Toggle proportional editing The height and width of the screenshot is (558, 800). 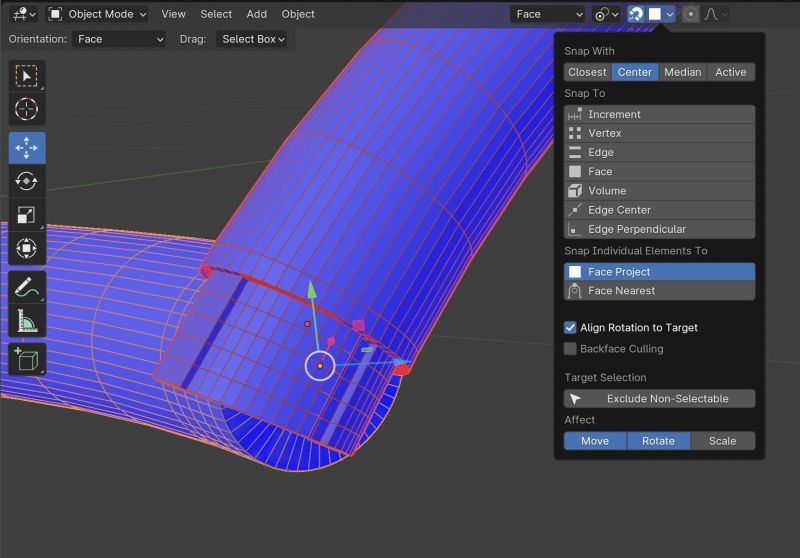(691, 14)
